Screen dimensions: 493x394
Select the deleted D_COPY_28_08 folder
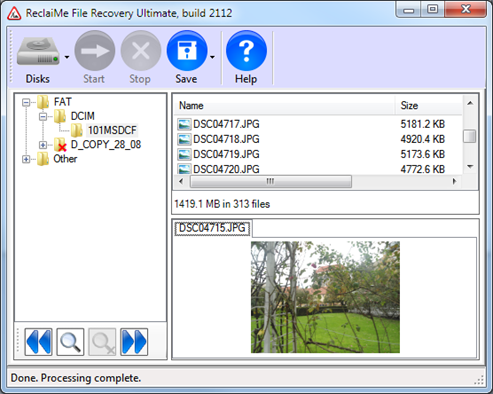pyautogui.click(x=106, y=144)
